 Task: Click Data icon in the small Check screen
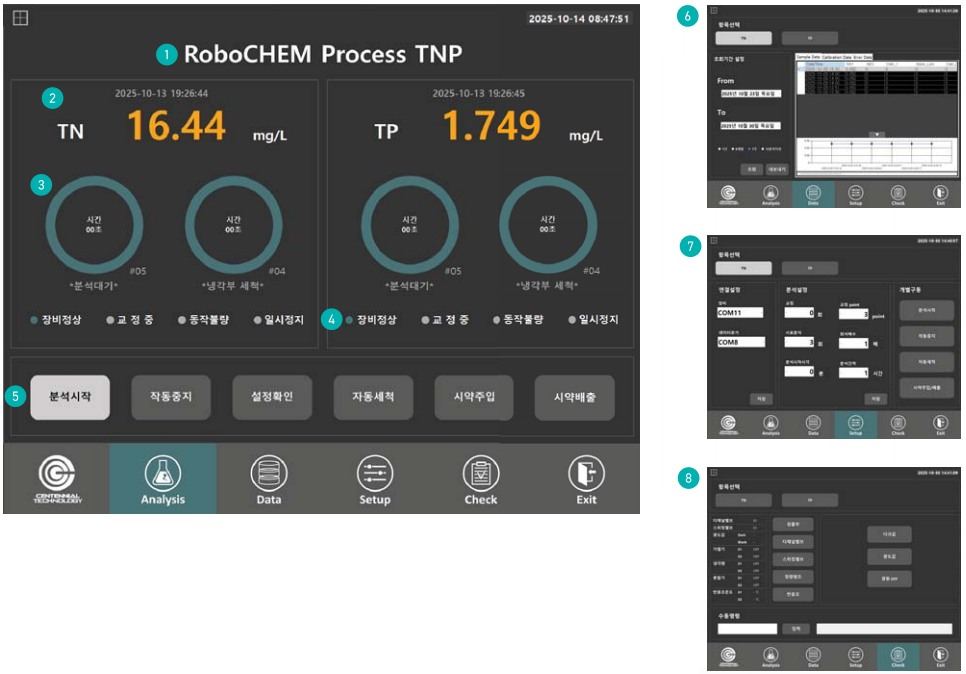(813, 654)
